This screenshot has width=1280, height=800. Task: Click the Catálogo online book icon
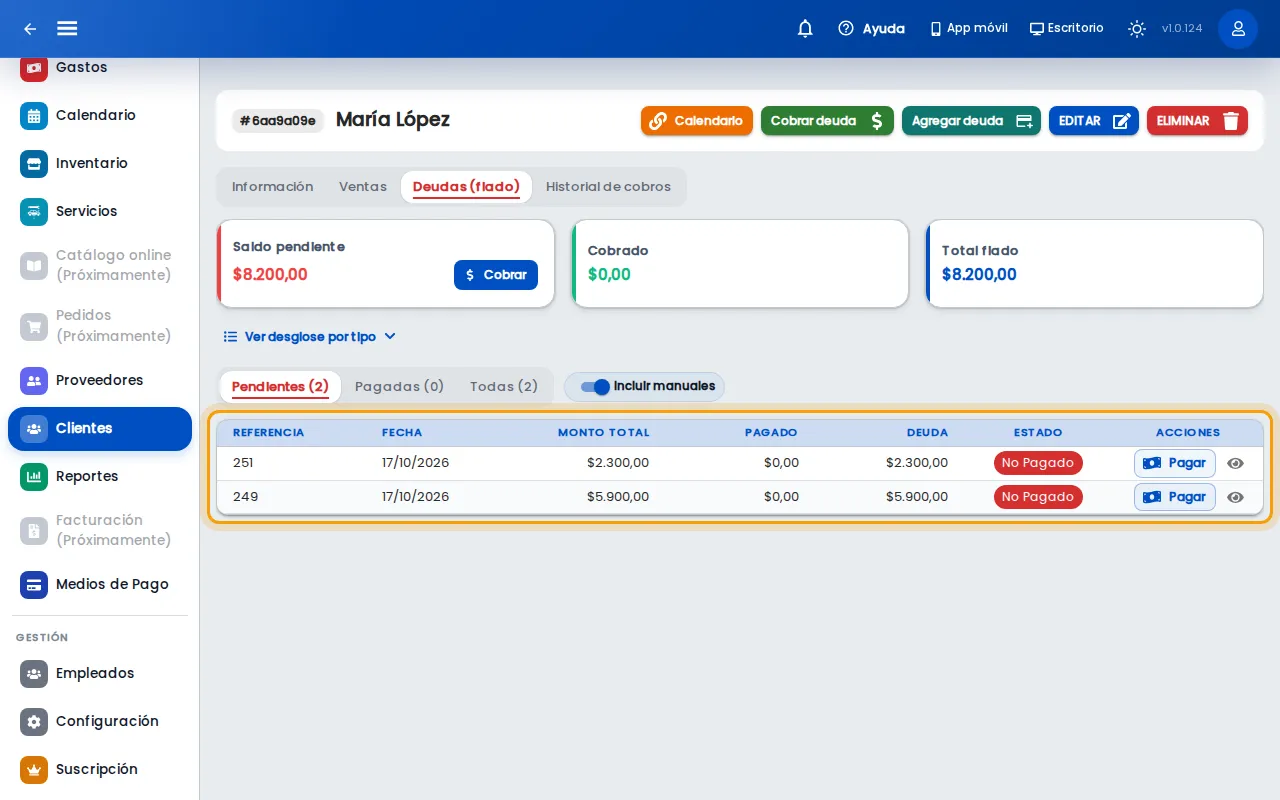tap(34, 265)
